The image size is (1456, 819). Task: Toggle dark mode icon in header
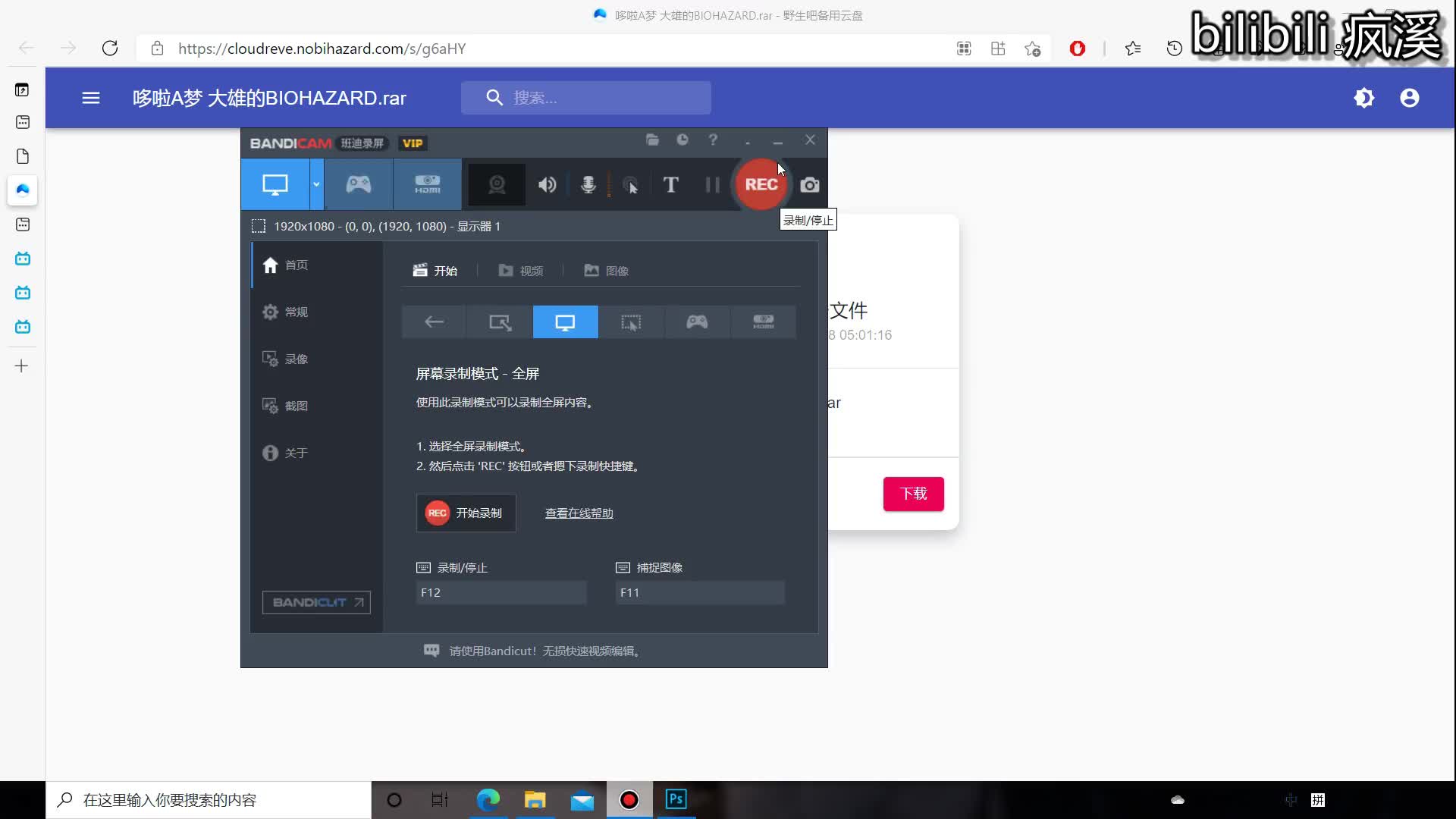[1364, 98]
